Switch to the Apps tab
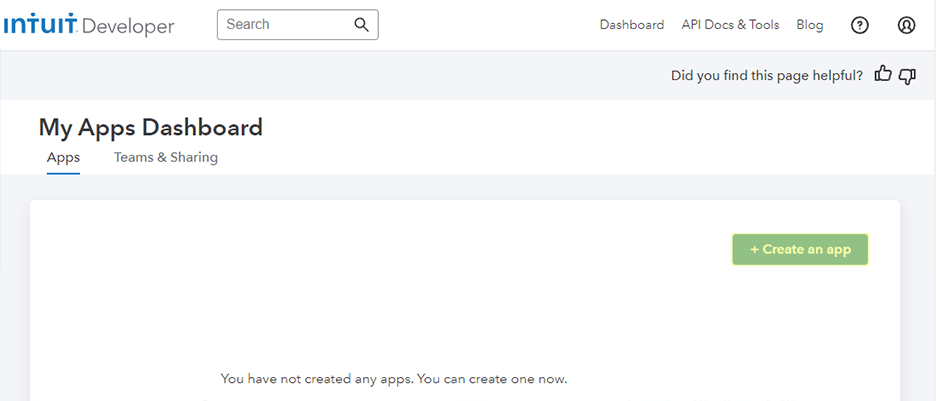Image resolution: width=936 pixels, height=401 pixels. point(63,157)
